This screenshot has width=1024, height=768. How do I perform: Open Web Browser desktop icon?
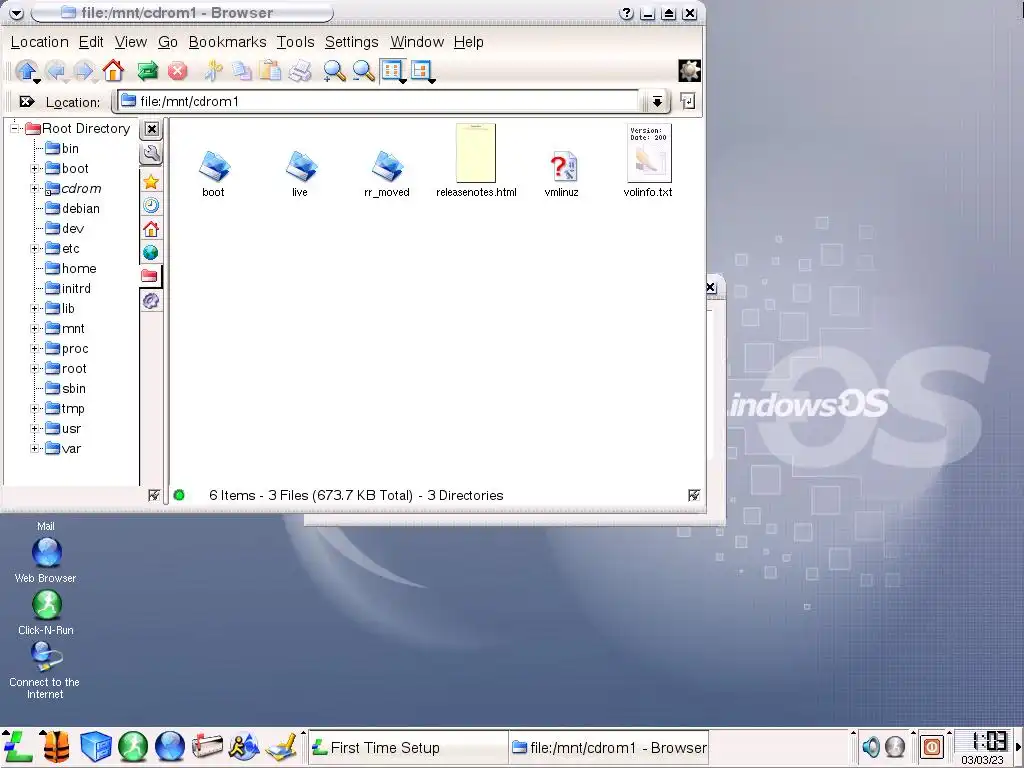(x=46, y=560)
